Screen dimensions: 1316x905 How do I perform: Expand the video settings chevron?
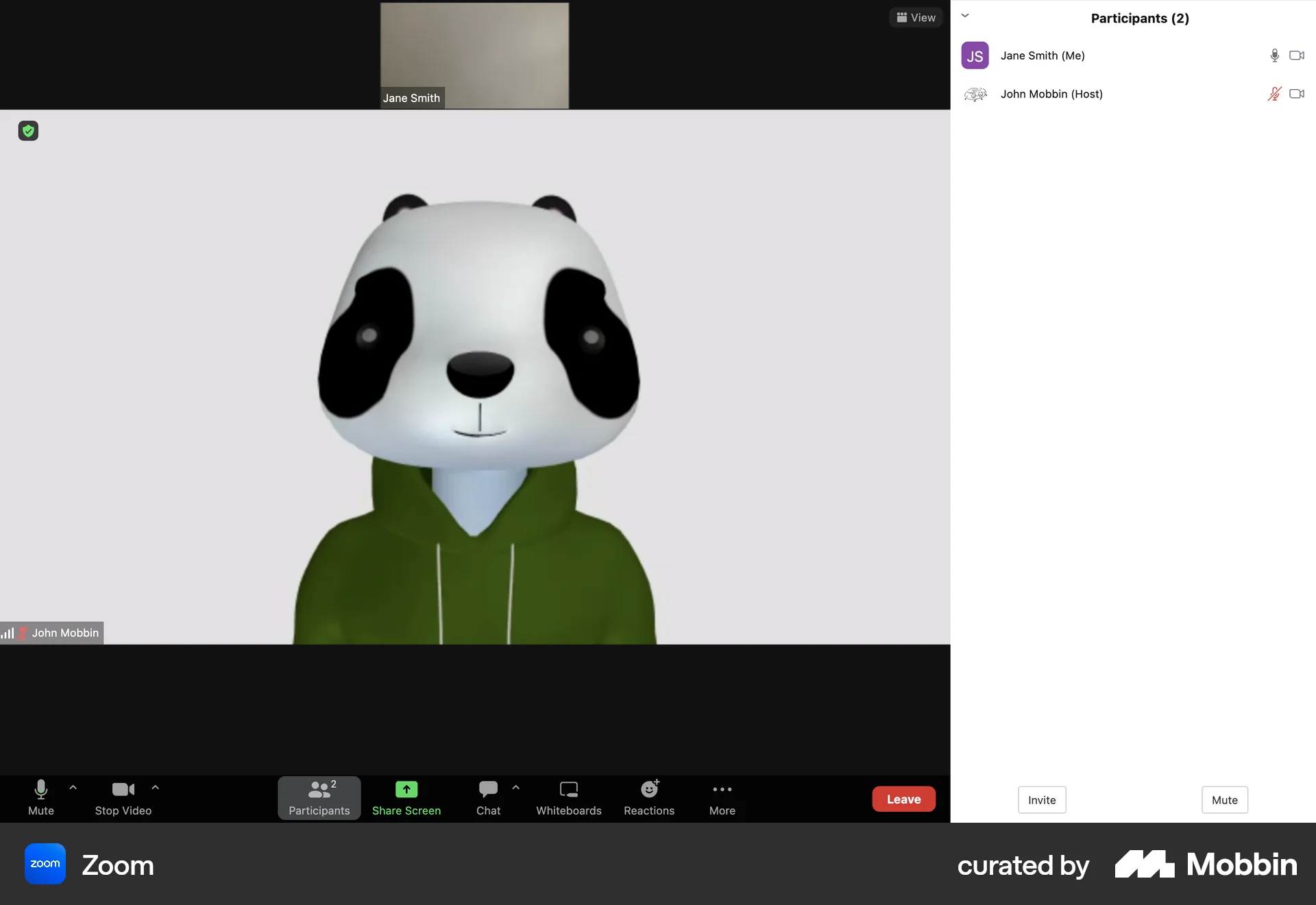click(155, 787)
